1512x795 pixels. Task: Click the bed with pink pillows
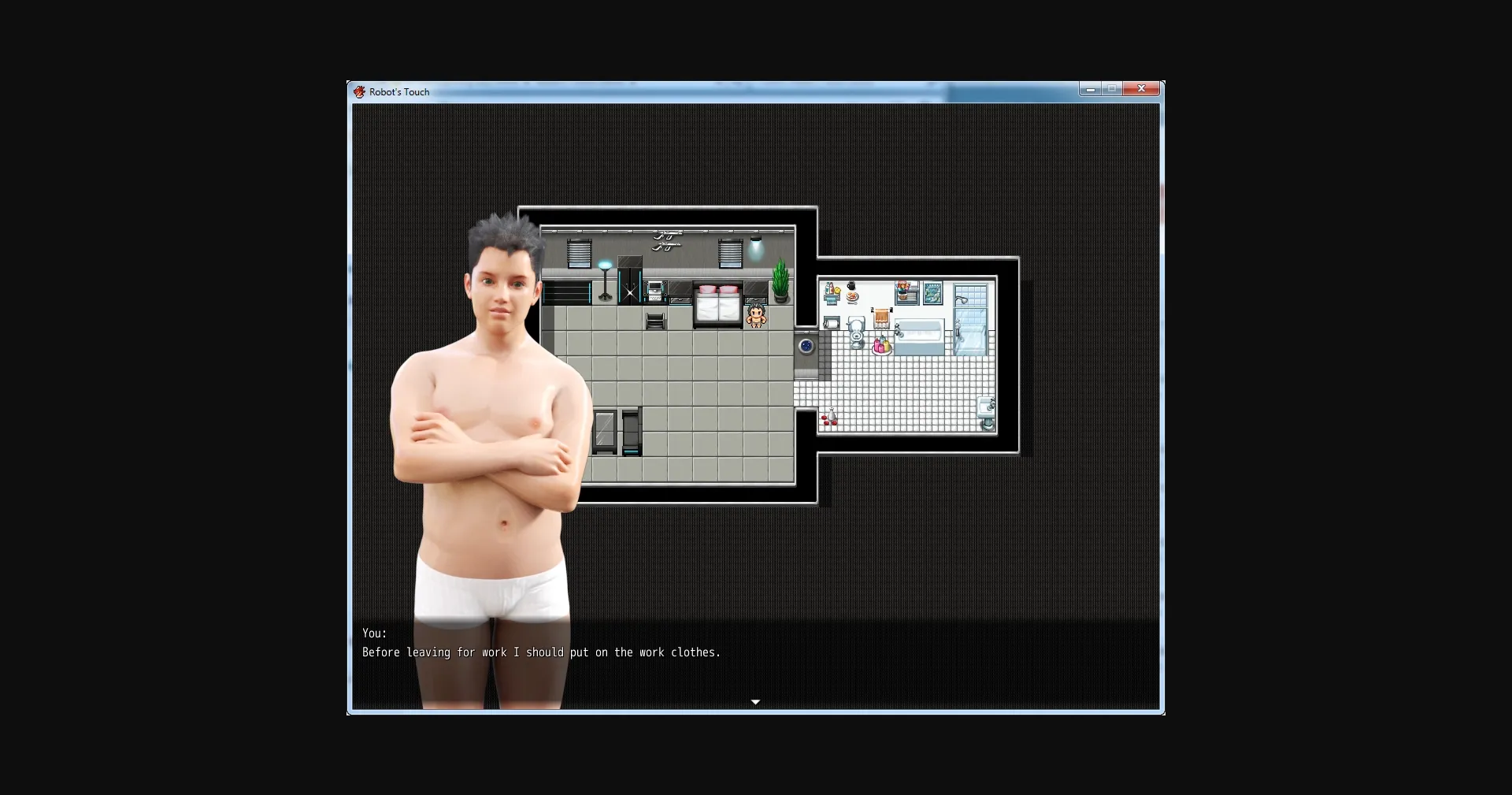[717, 304]
